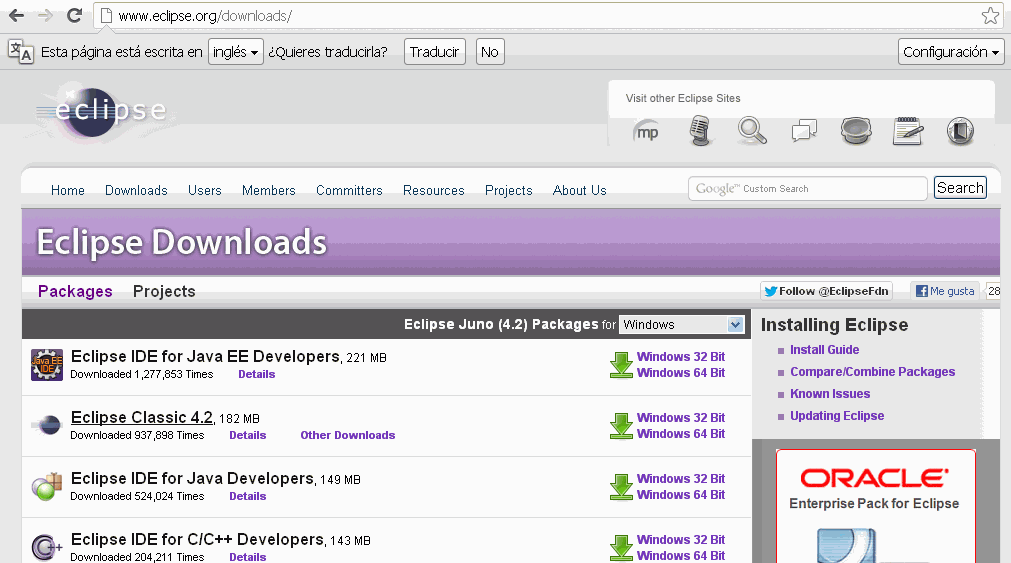This screenshot has width=1011, height=563.
Task: Click the browser forward arrow
Action: coord(45,15)
